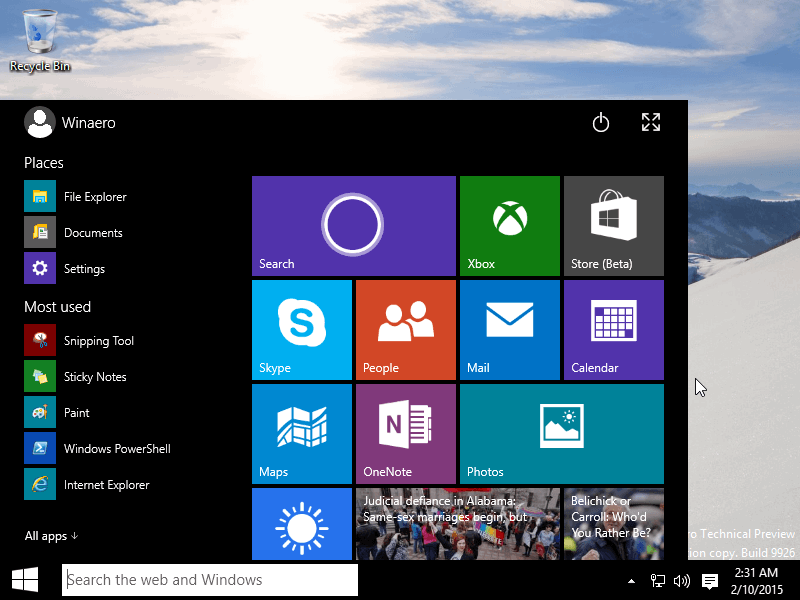Open the Photos tile
This screenshot has height=600, width=800.
562,434
